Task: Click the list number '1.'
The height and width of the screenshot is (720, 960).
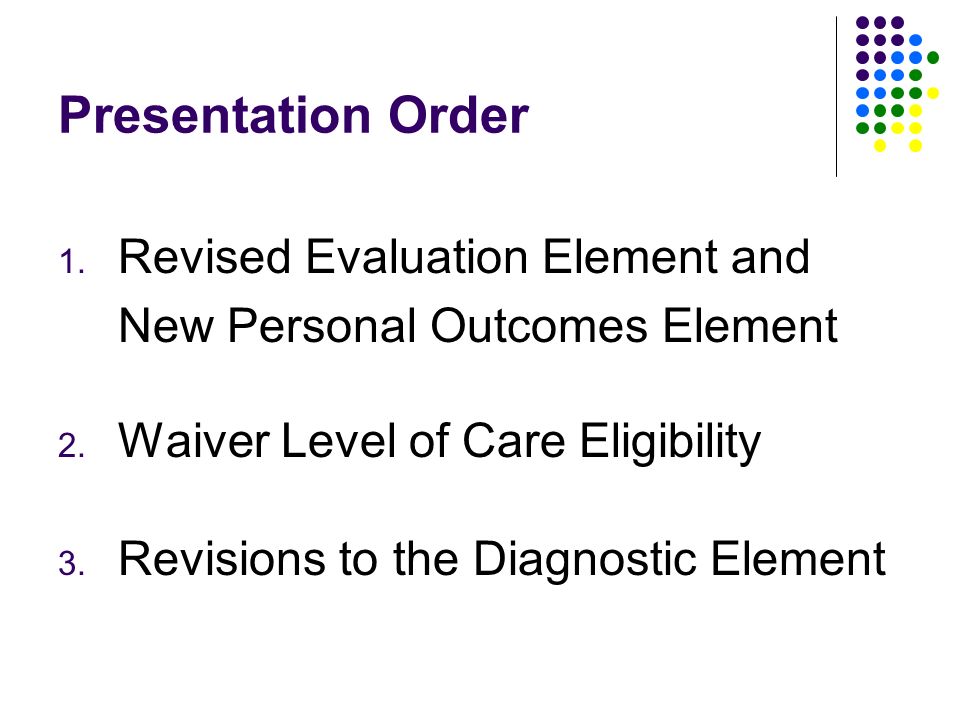Action: [72, 263]
